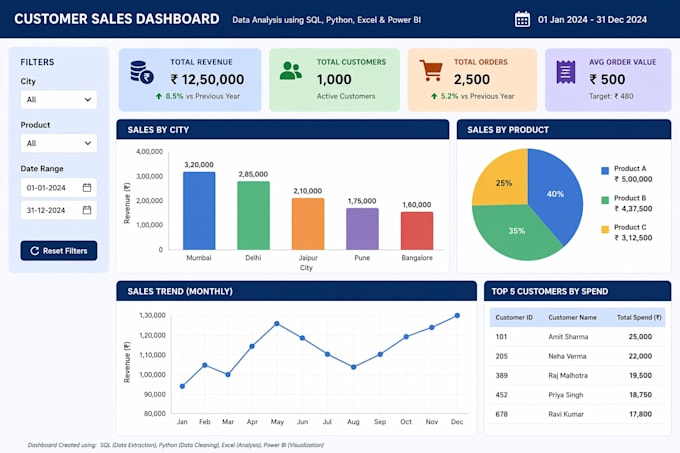
Task: Expand the City filter dropdown
Action: tap(59, 100)
